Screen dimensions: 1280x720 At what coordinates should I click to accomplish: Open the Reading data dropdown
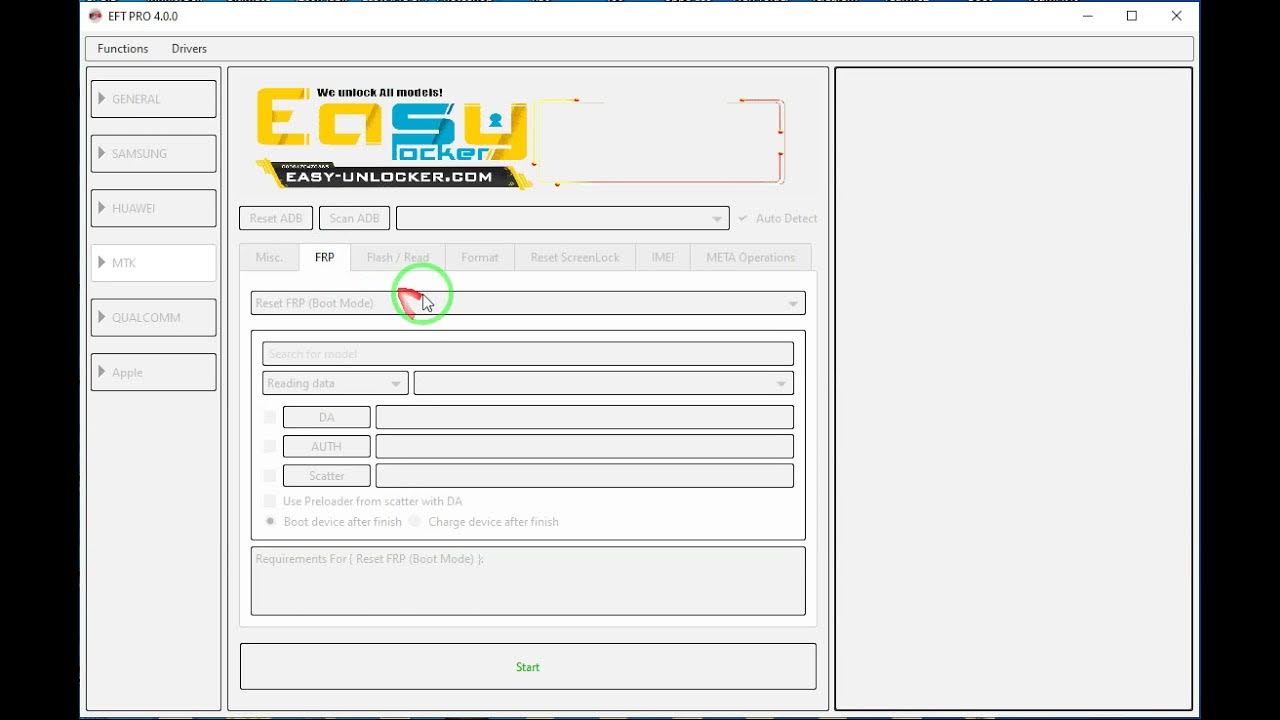click(x=335, y=383)
